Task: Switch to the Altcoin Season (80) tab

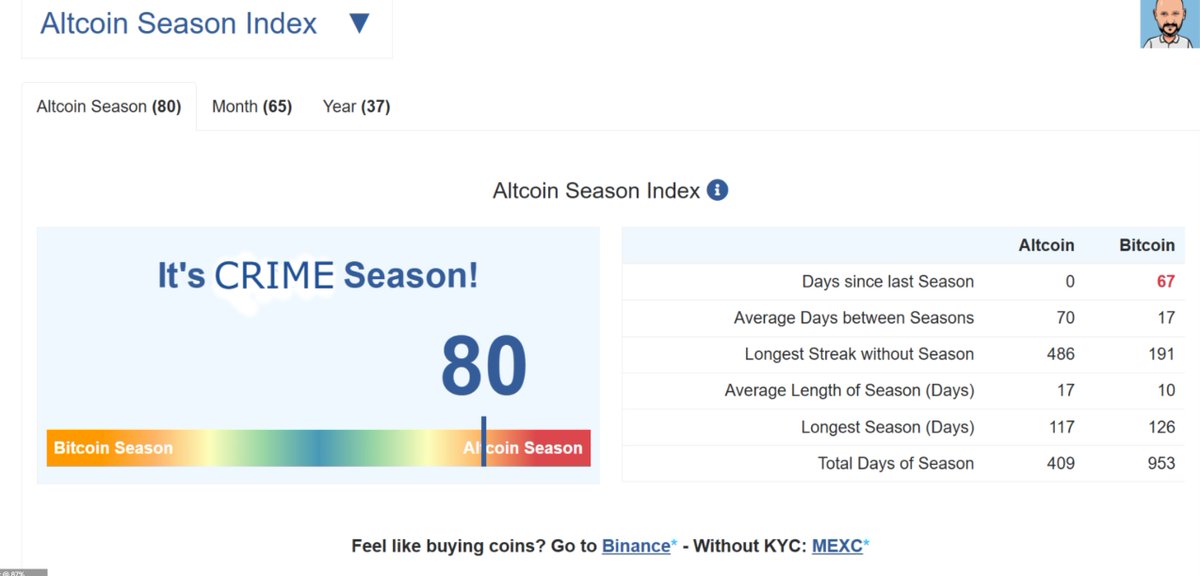Action: click(109, 107)
